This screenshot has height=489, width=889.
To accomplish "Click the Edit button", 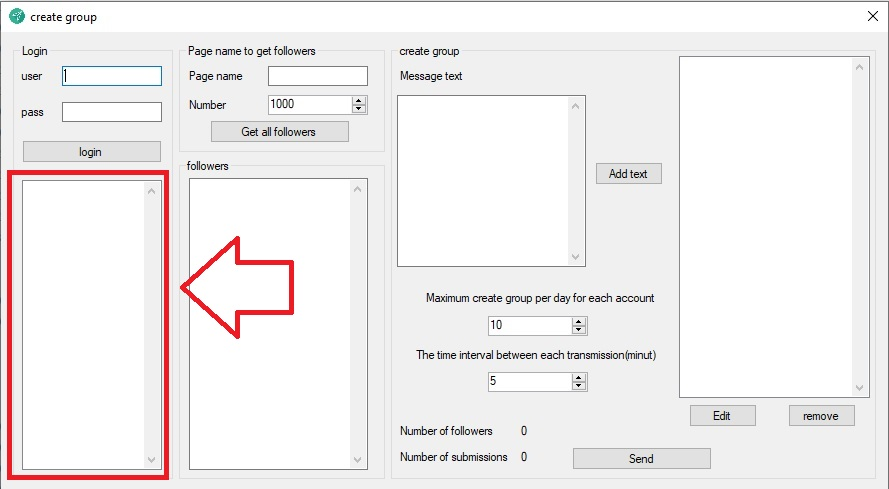I will point(721,415).
